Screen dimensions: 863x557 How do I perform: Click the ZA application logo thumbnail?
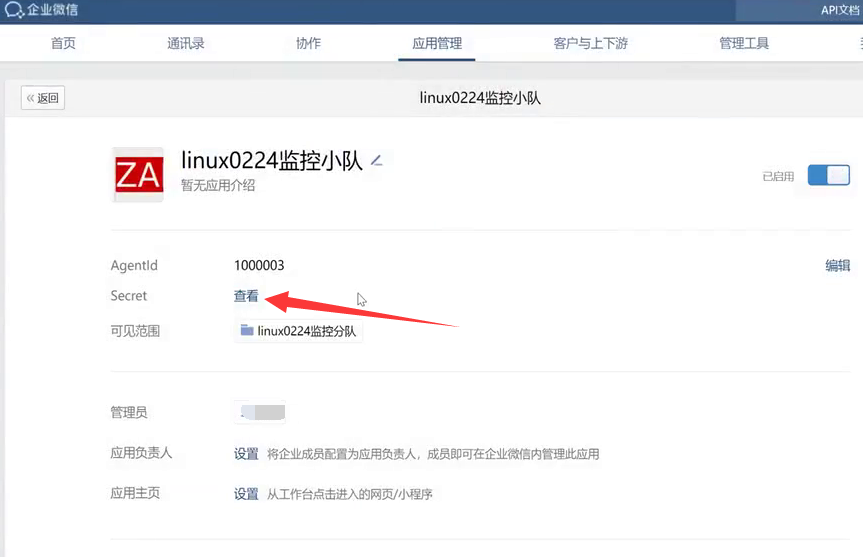point(138,174)
